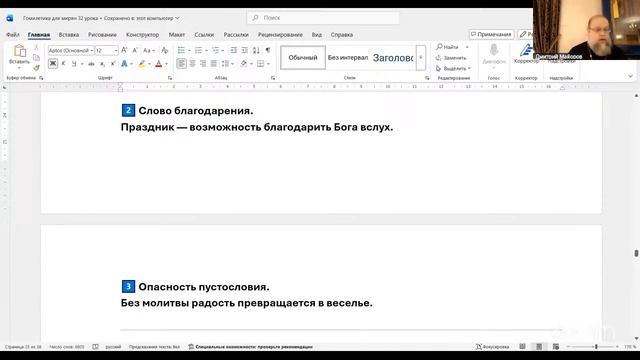The width and height of the screenshot is (640, 360).
Task: Open the Editor (Корректор) icon
Action: [x=526, y=51]
